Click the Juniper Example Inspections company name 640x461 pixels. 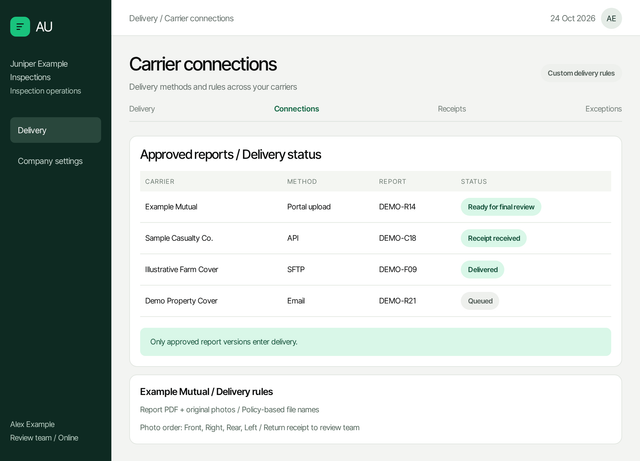[x=39, y=70]
